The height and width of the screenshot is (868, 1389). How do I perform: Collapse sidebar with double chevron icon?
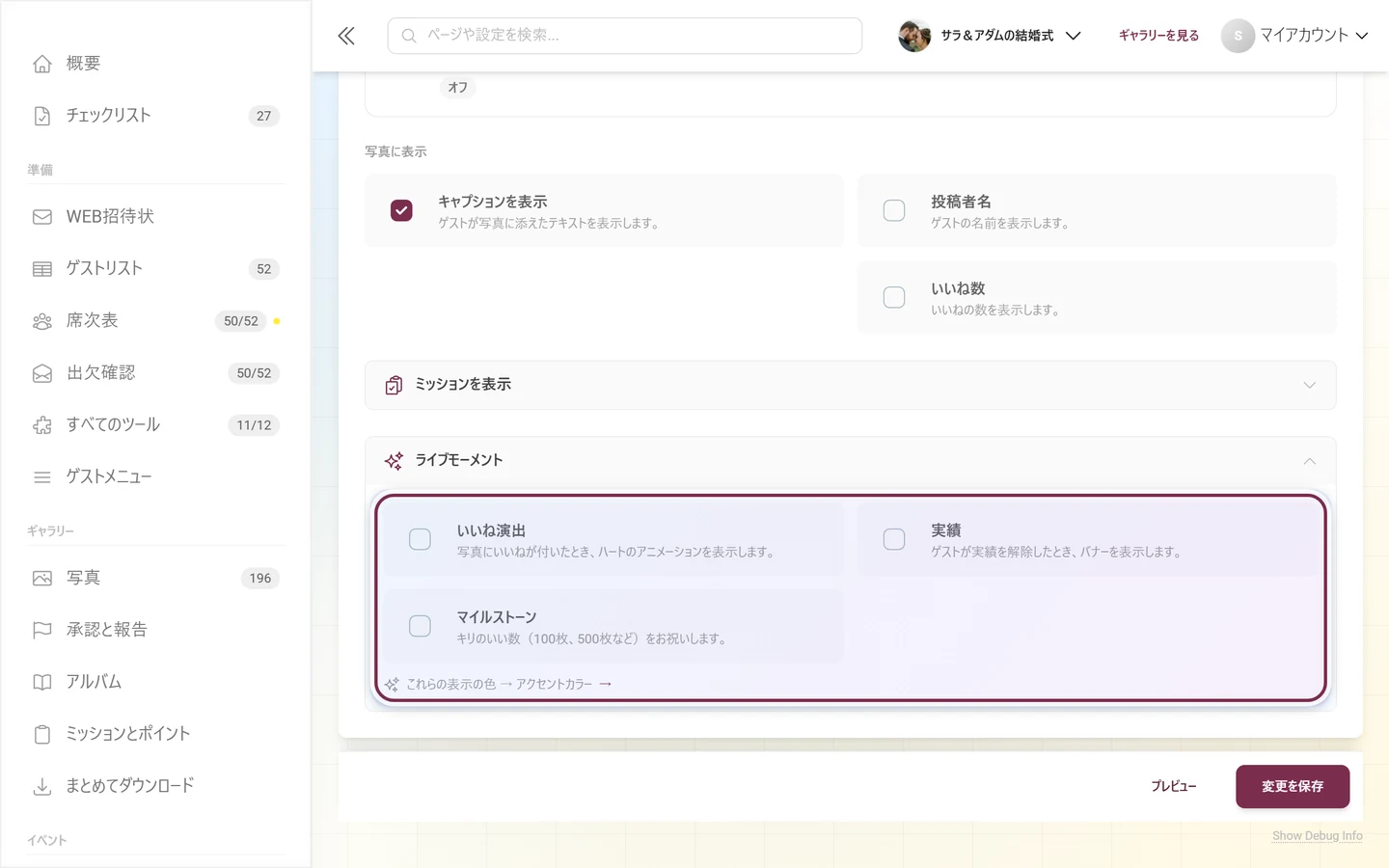click(346, 36)
